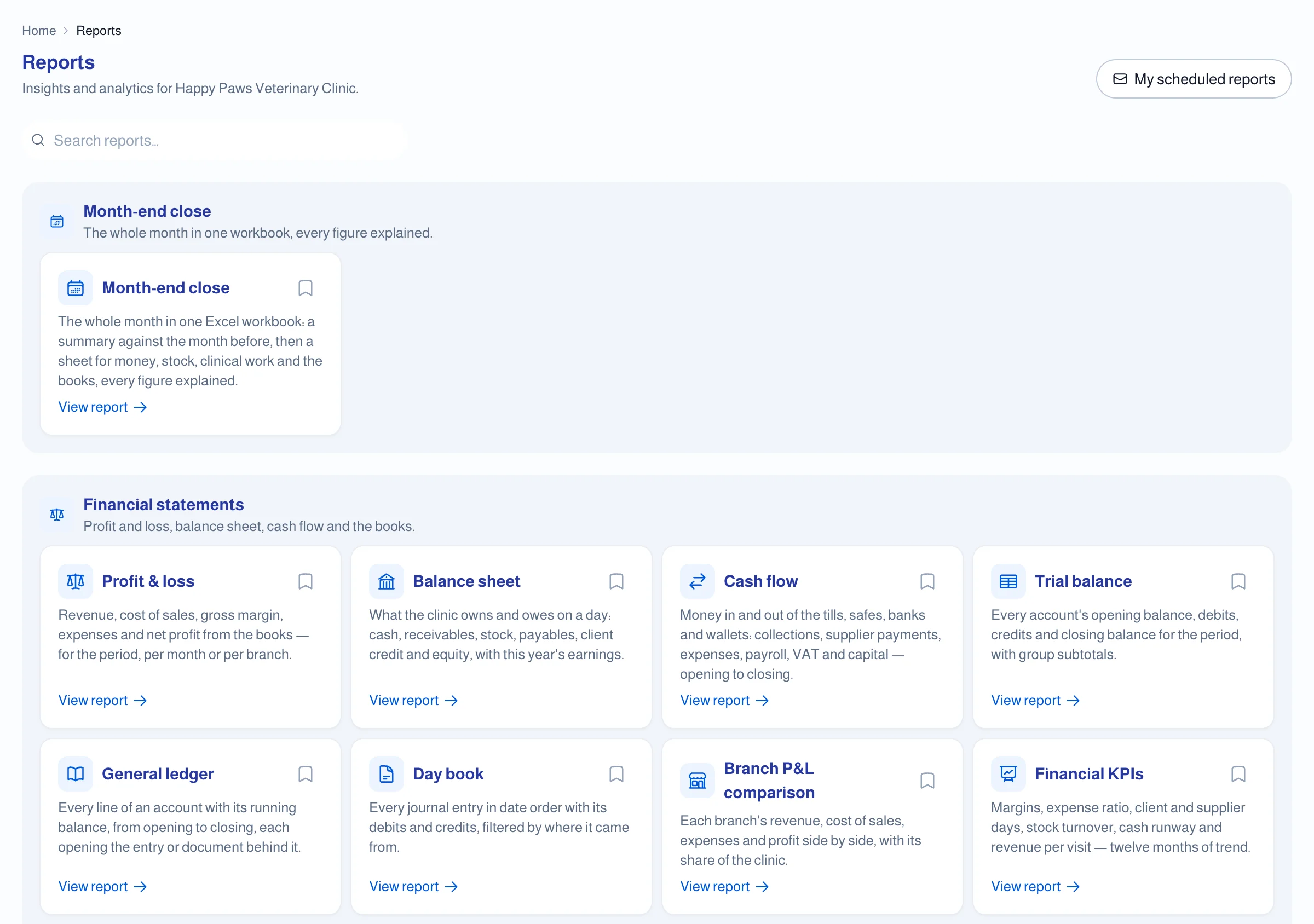
Task: View report for Financial KPIs
Action: click(1035, 886)
